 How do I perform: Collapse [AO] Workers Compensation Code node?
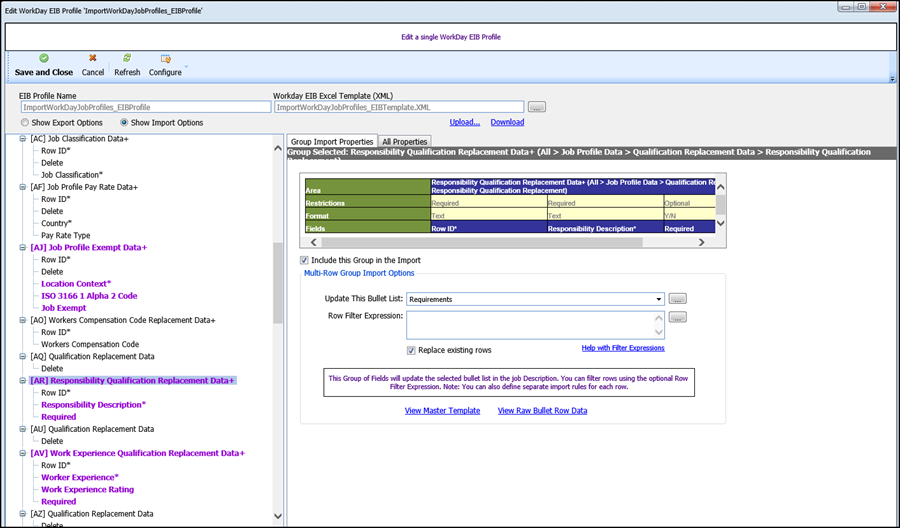pos(23,320)
